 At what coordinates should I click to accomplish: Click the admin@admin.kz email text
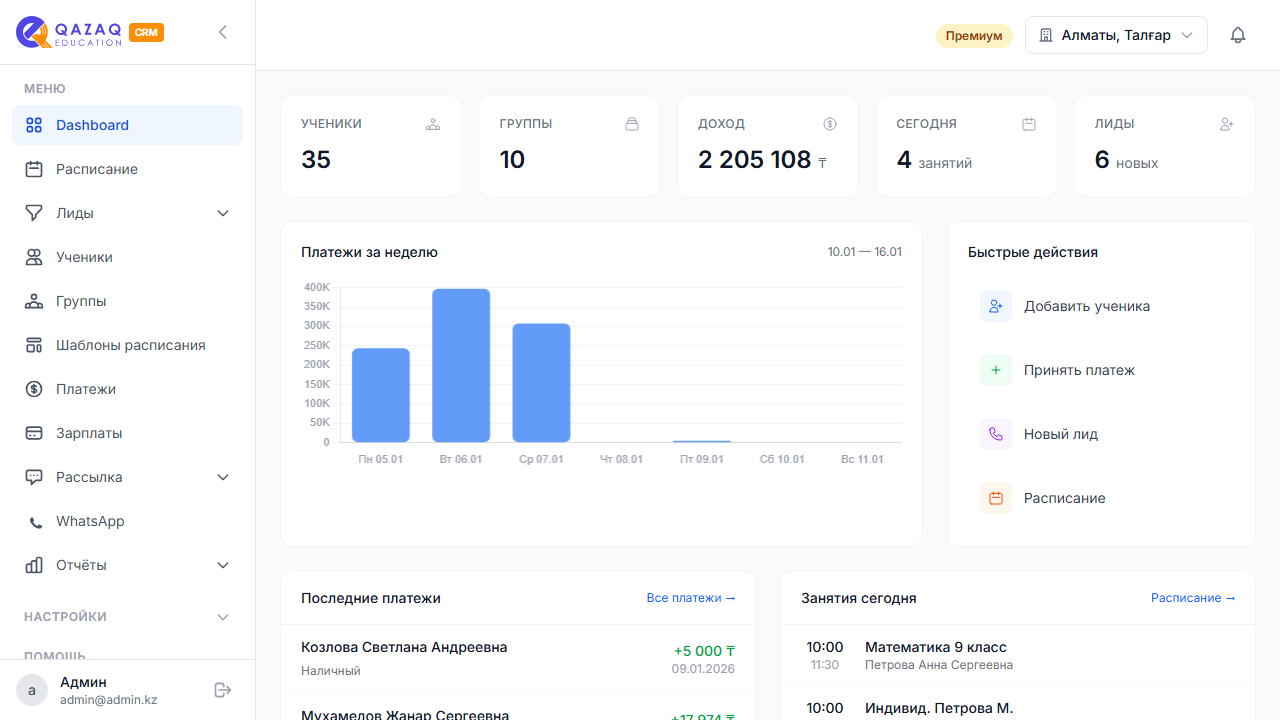pyautogui.click(x=109, y=700)
